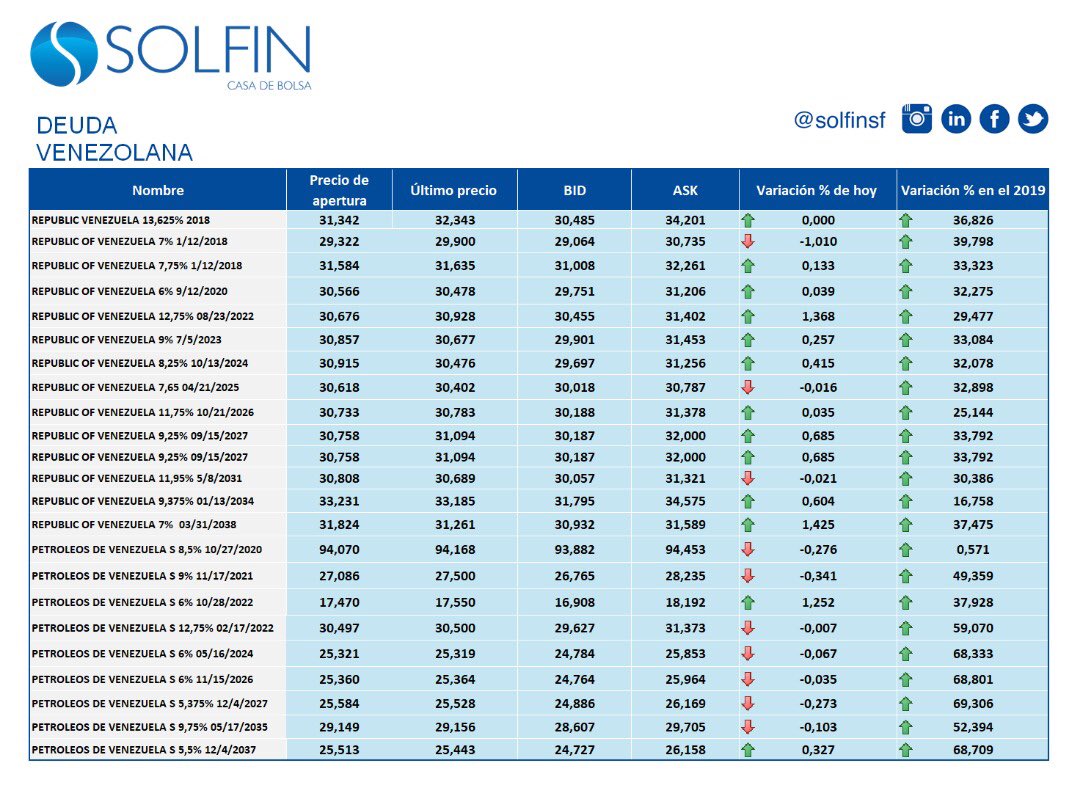Viewport: 1080px width, 785px height.
Task: Select row 'REPUBLIC OF VENEZUELA 9% 7/5/2023'
Action: coord(539,340)
